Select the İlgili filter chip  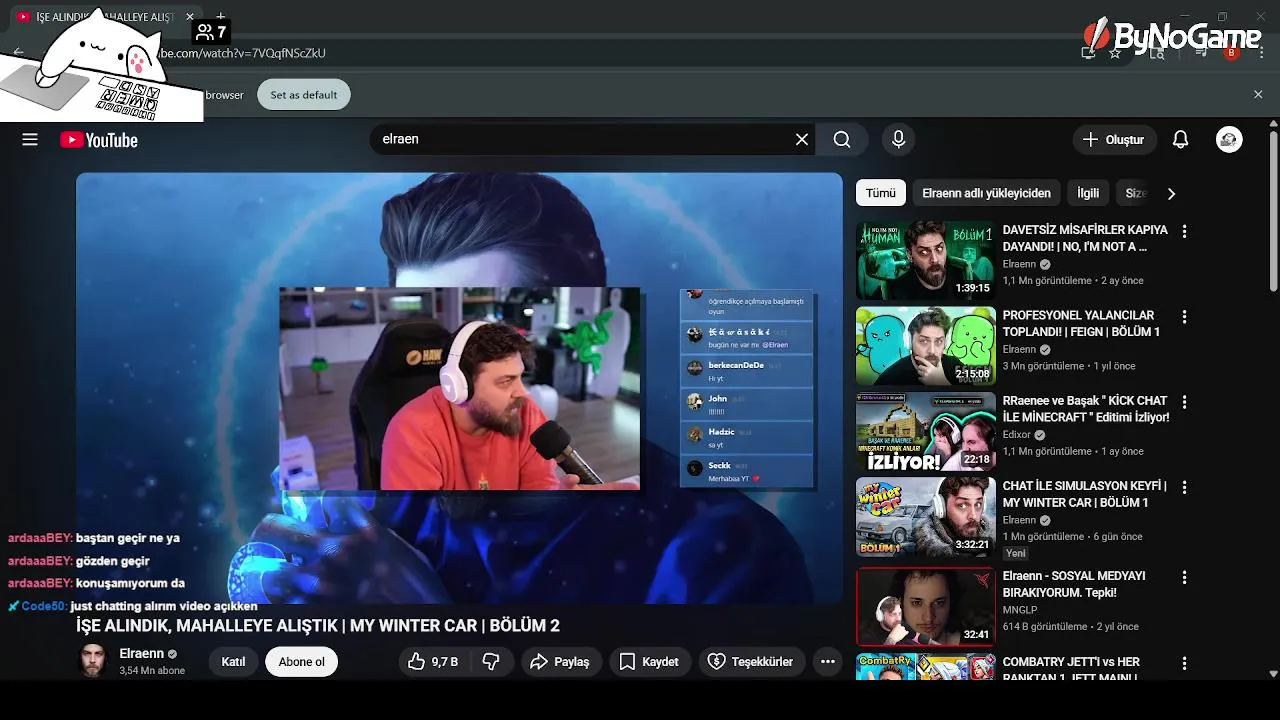[1088, 193]
